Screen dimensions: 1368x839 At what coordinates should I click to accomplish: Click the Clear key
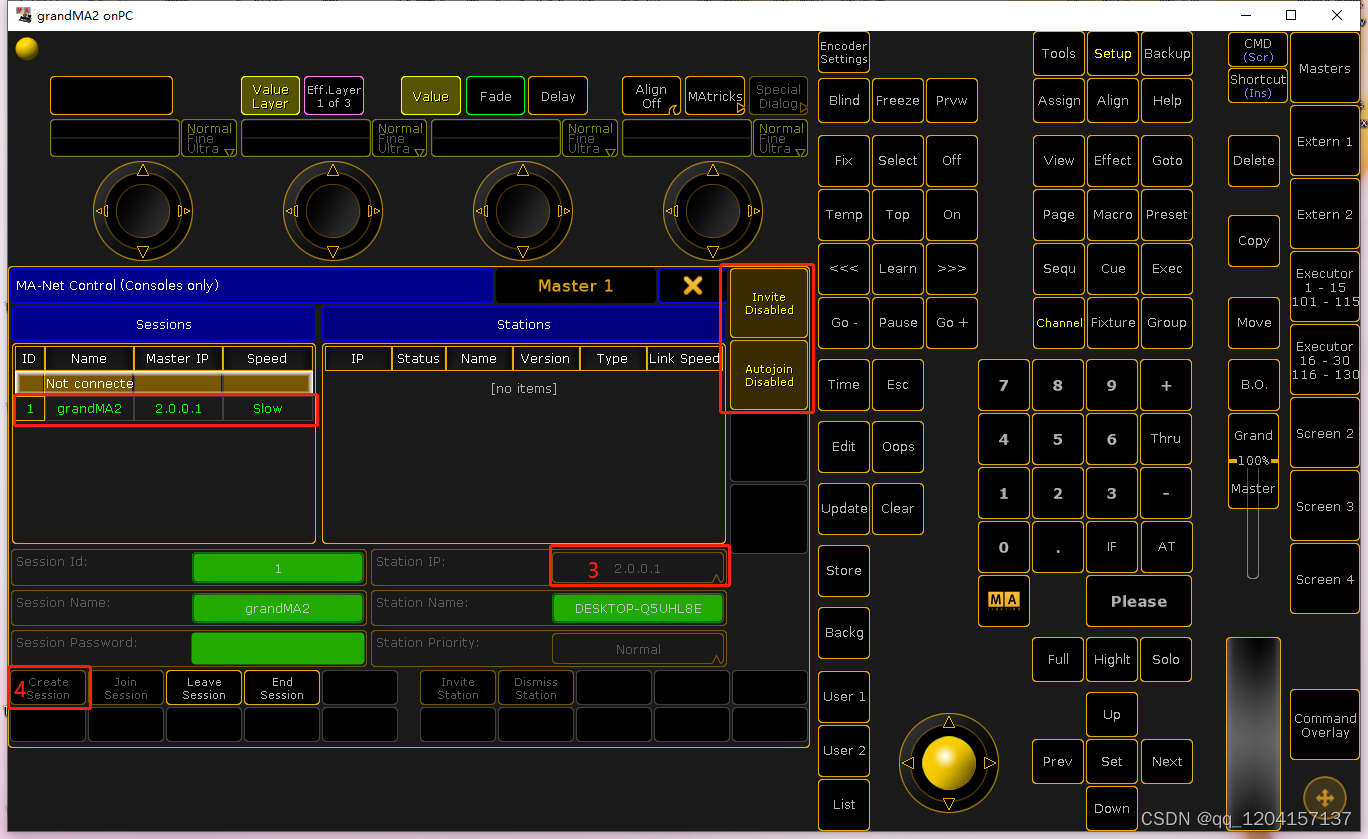[x=897, y=509]
